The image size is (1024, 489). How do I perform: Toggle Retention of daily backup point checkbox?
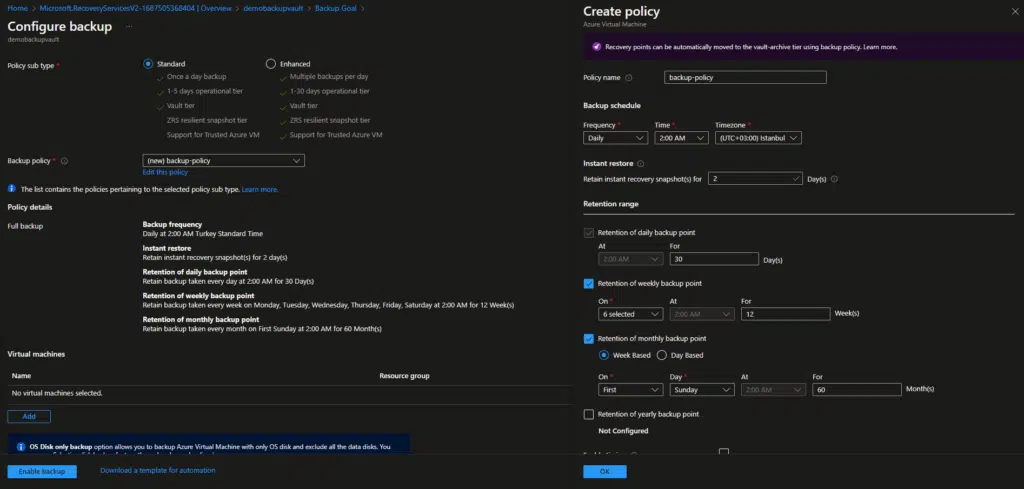pyautogui.click(x=588, y=232)
